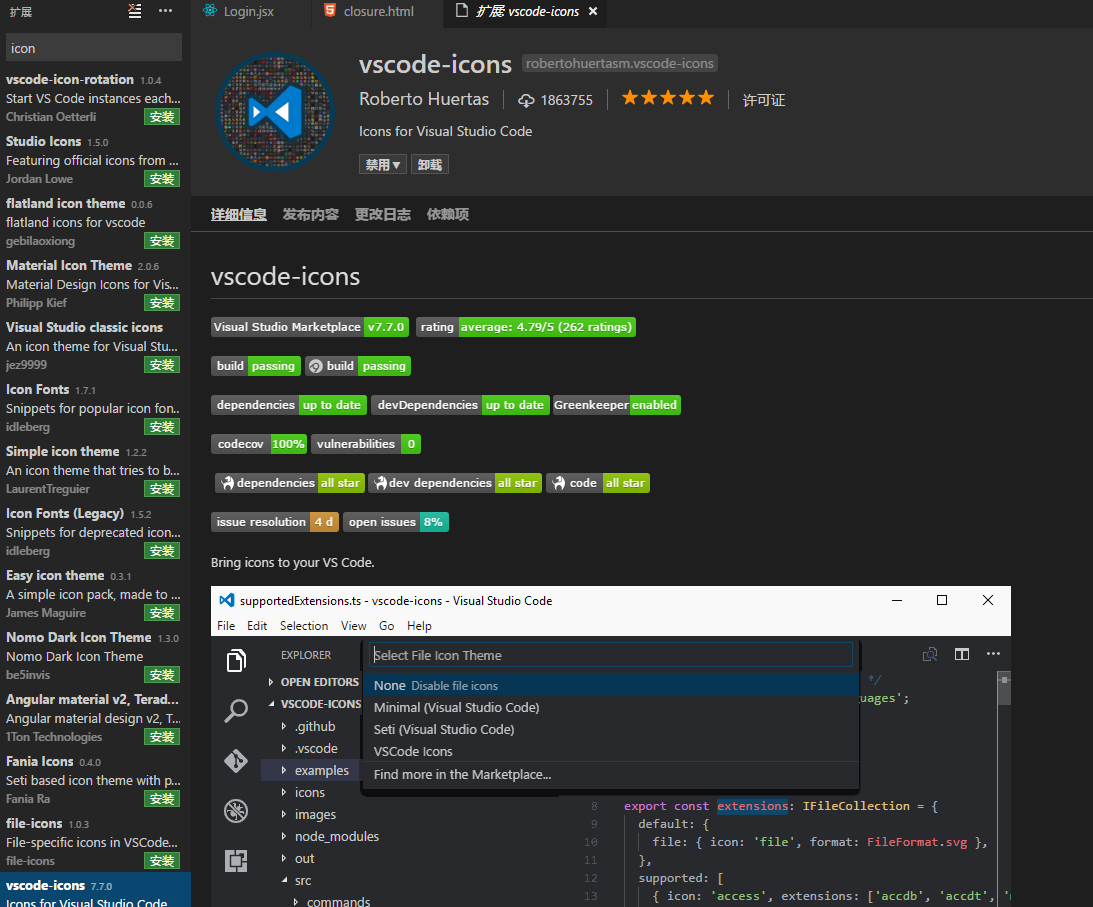The height and width of the screenshot is (907, 1093).
Task: Choose Seti (Visual Studio Code) theme option
Action: tap(611, 729)
